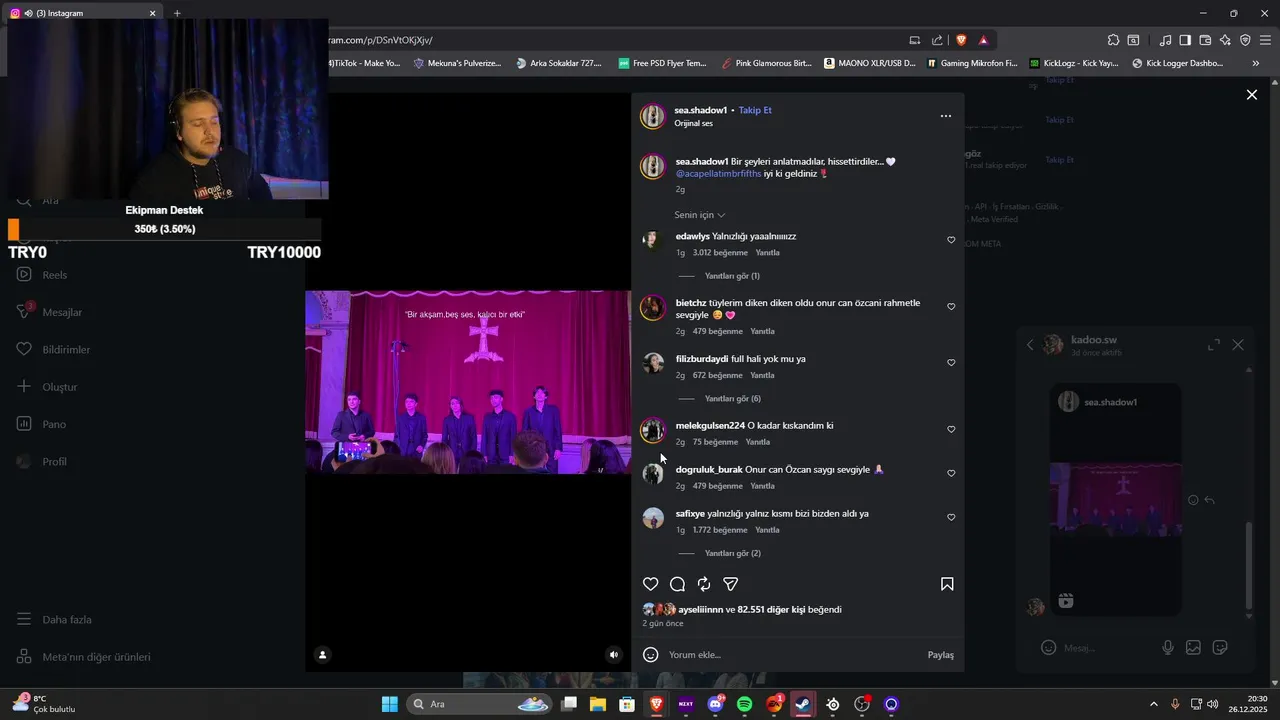Expand the 6 replies under filizburdaydi's comment
The width and height of the screenshot is (1280, 720).
(733, 399)
